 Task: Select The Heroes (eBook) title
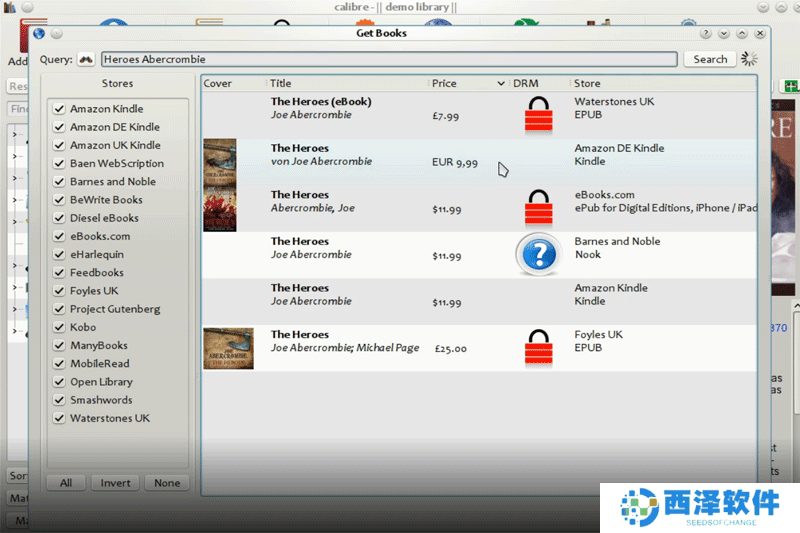coord(321,101)
